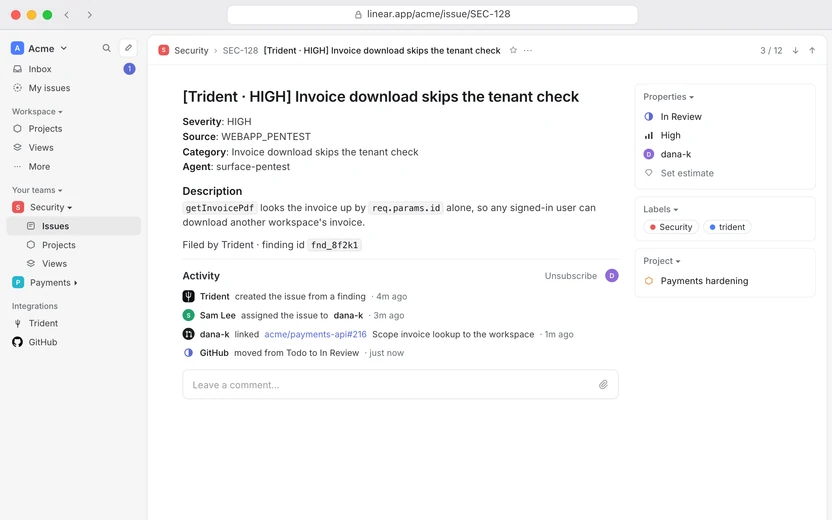Click the browser back arrow
This screenshot has height=520, width=832.
[67, 15]
